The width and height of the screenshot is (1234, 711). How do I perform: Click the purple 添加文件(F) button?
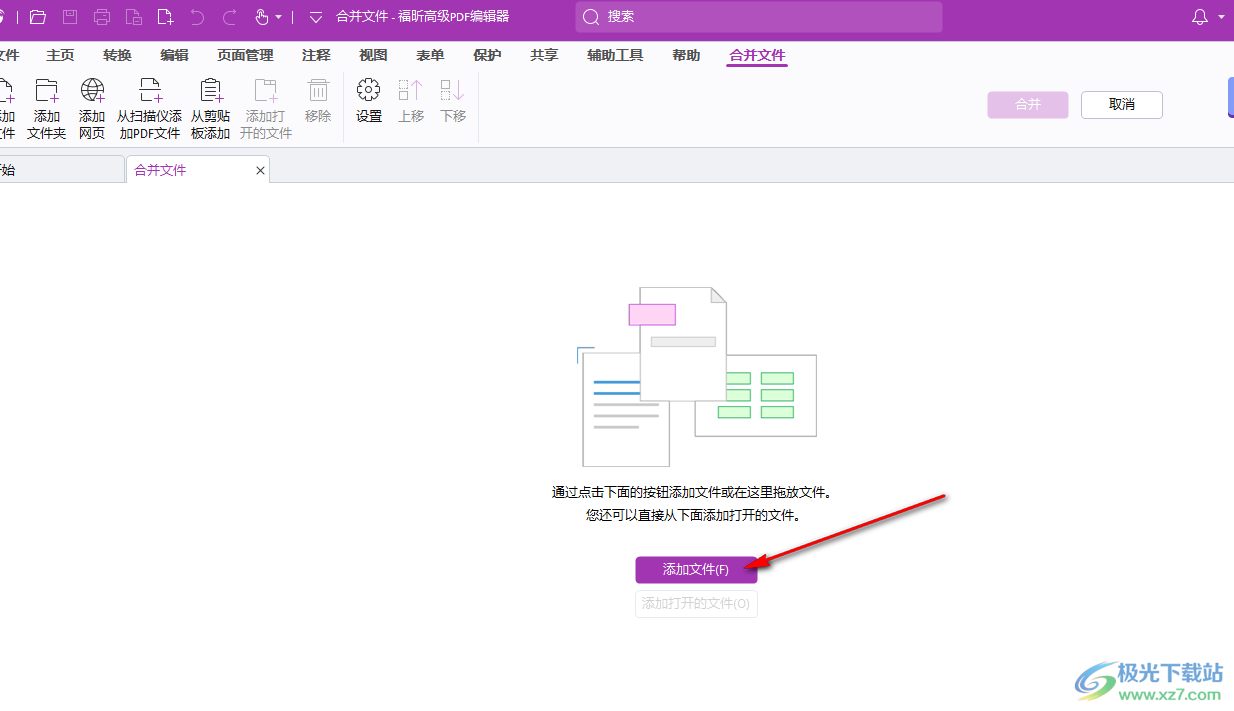click(696, 570)
